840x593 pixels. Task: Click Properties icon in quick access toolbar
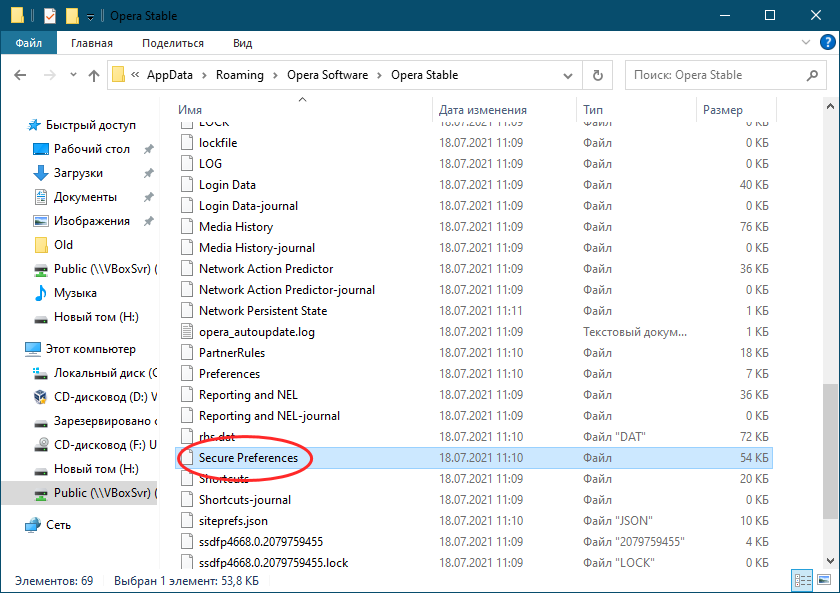[x=50, y=16]
